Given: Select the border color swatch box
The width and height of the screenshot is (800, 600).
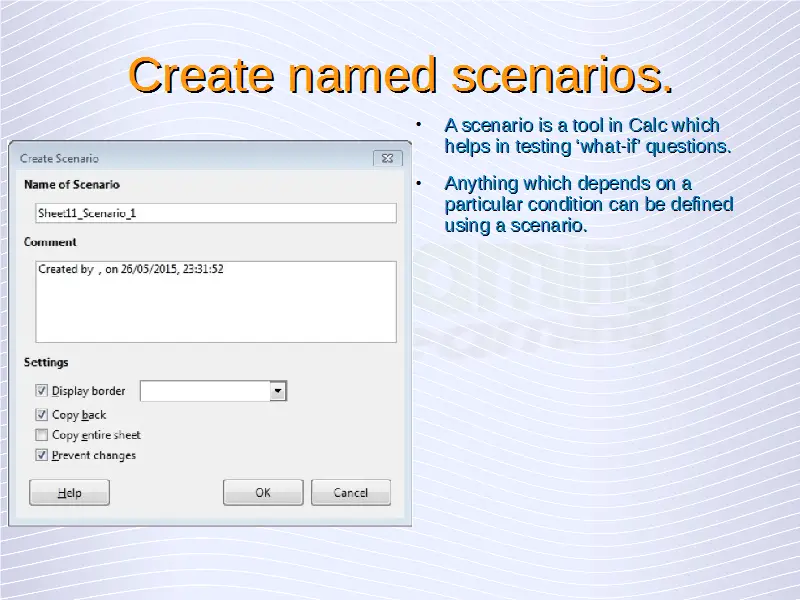Looking at the screenshot, I should 205,391.
